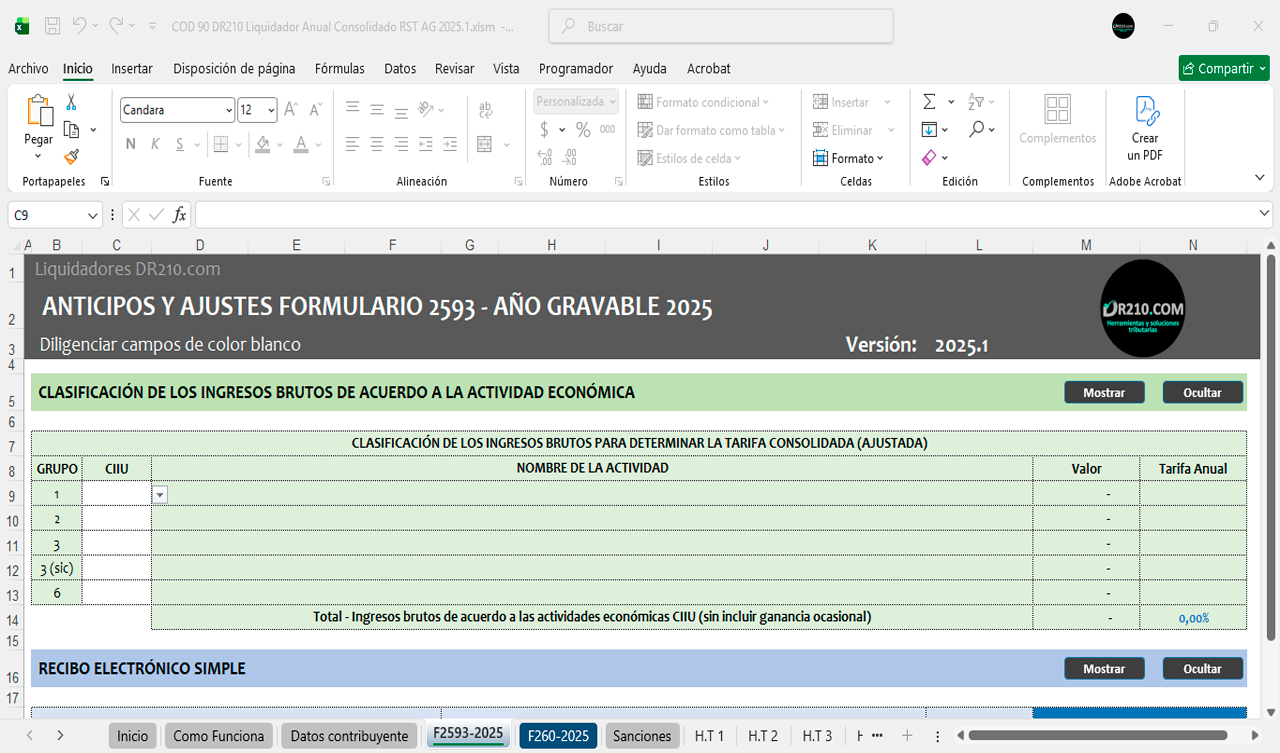Viewport: 1280px width, 753px height.
Task: Click the Crear un PDF icon
Action: [1145, 110]
